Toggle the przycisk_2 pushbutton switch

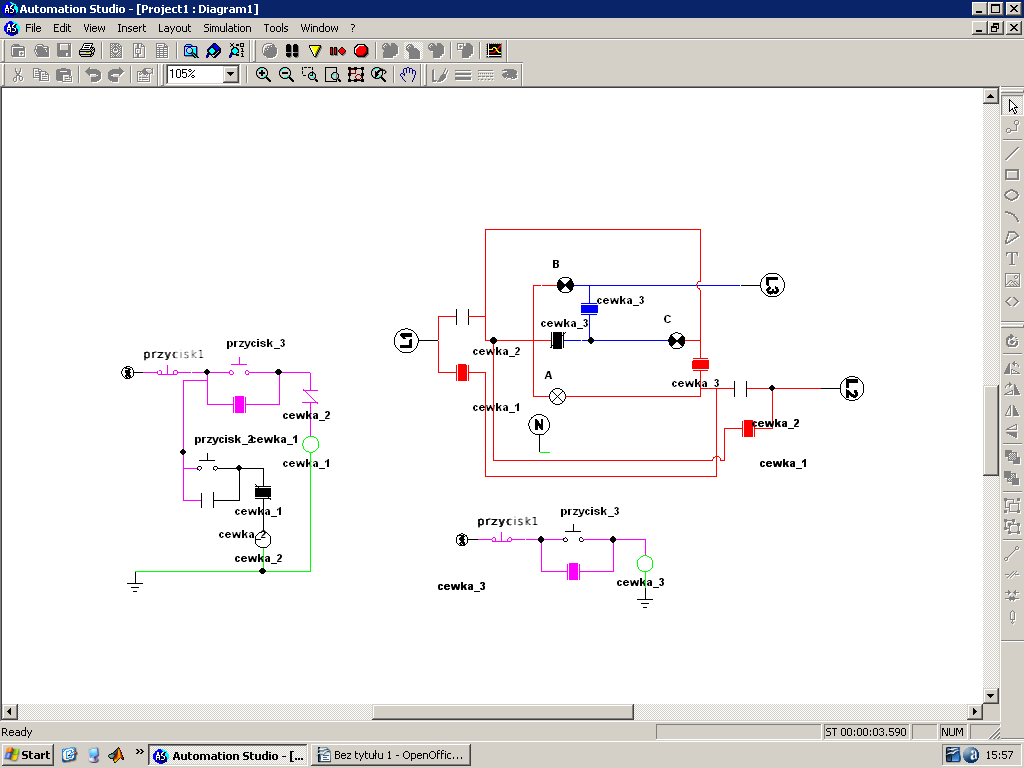tap(207, 464)
